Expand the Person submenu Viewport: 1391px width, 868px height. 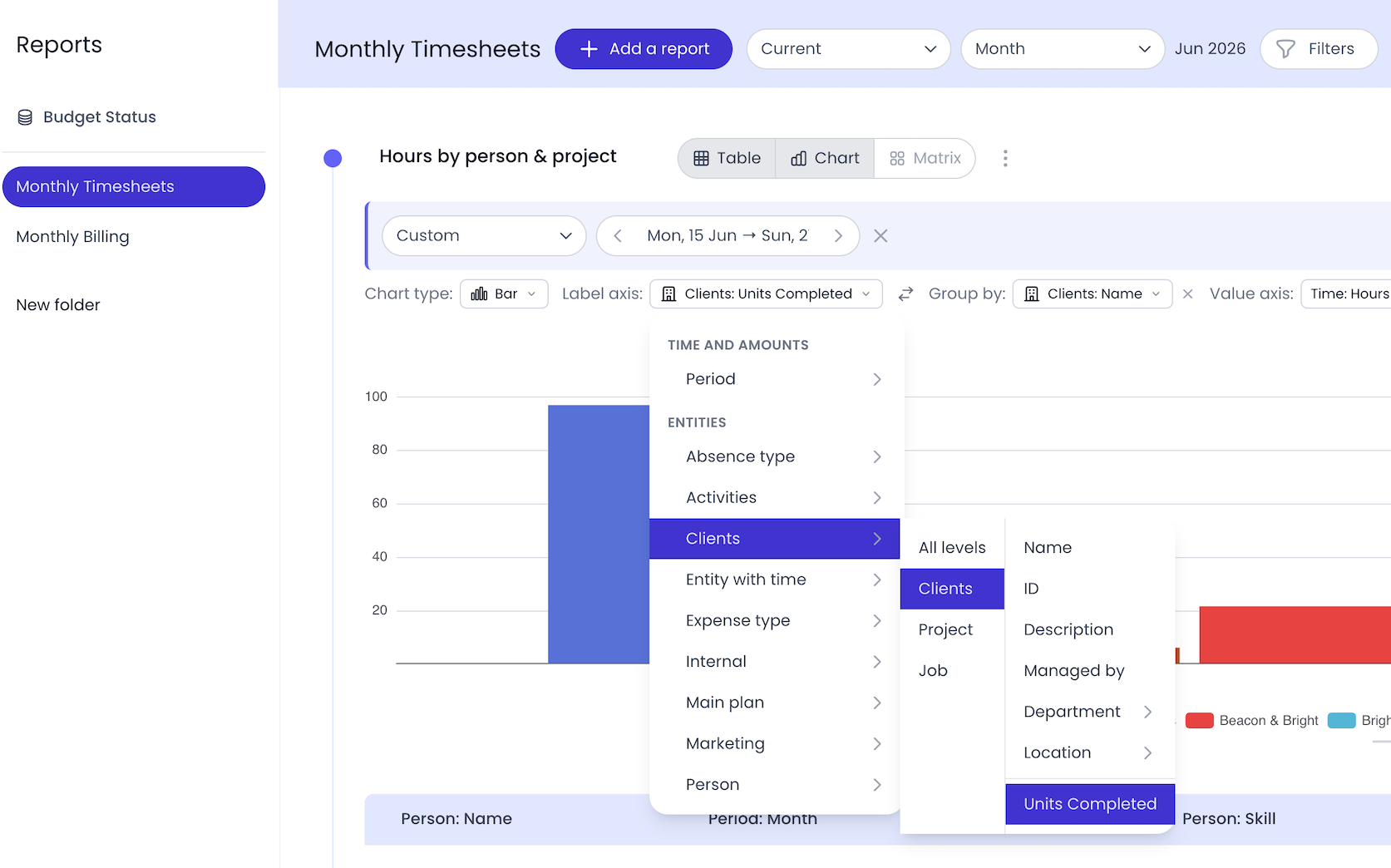click(x=774, y=785)
